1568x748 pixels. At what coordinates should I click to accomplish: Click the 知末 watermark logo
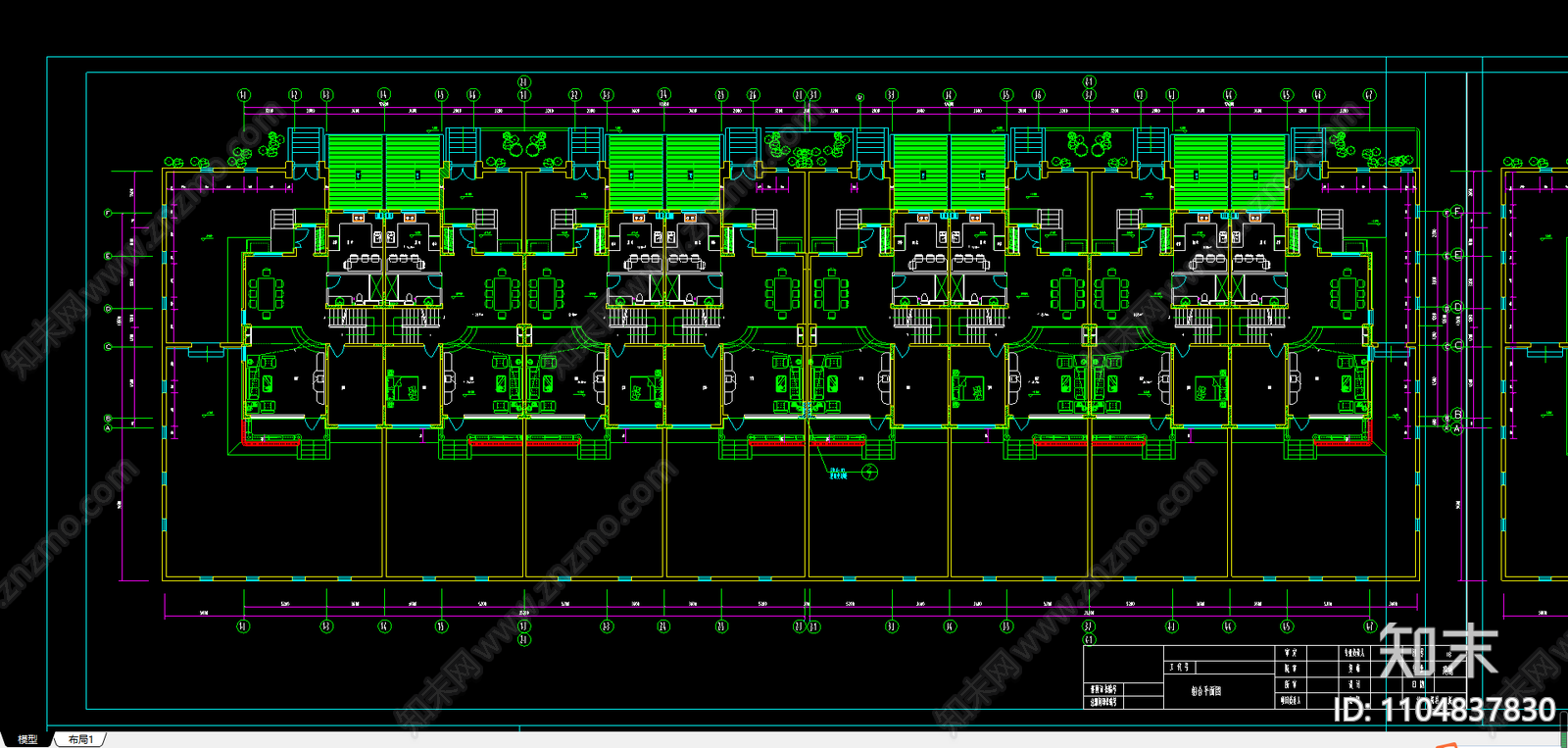coord(1438,650)
